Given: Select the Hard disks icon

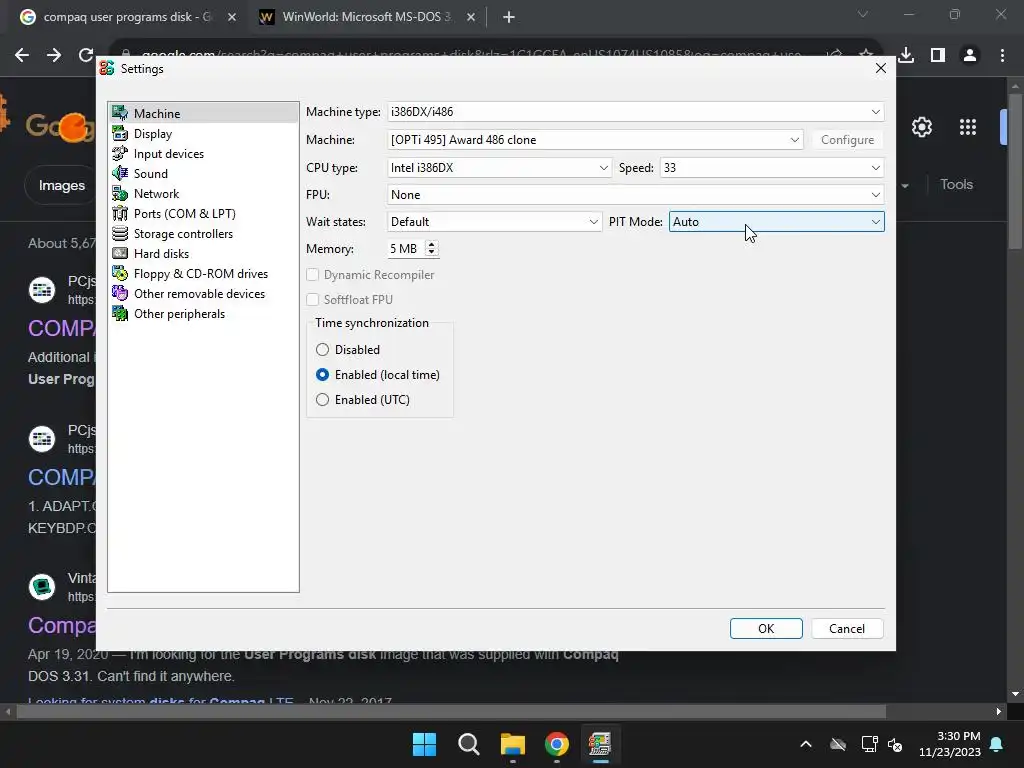Looking at the screenshot, I should [120, 253].
